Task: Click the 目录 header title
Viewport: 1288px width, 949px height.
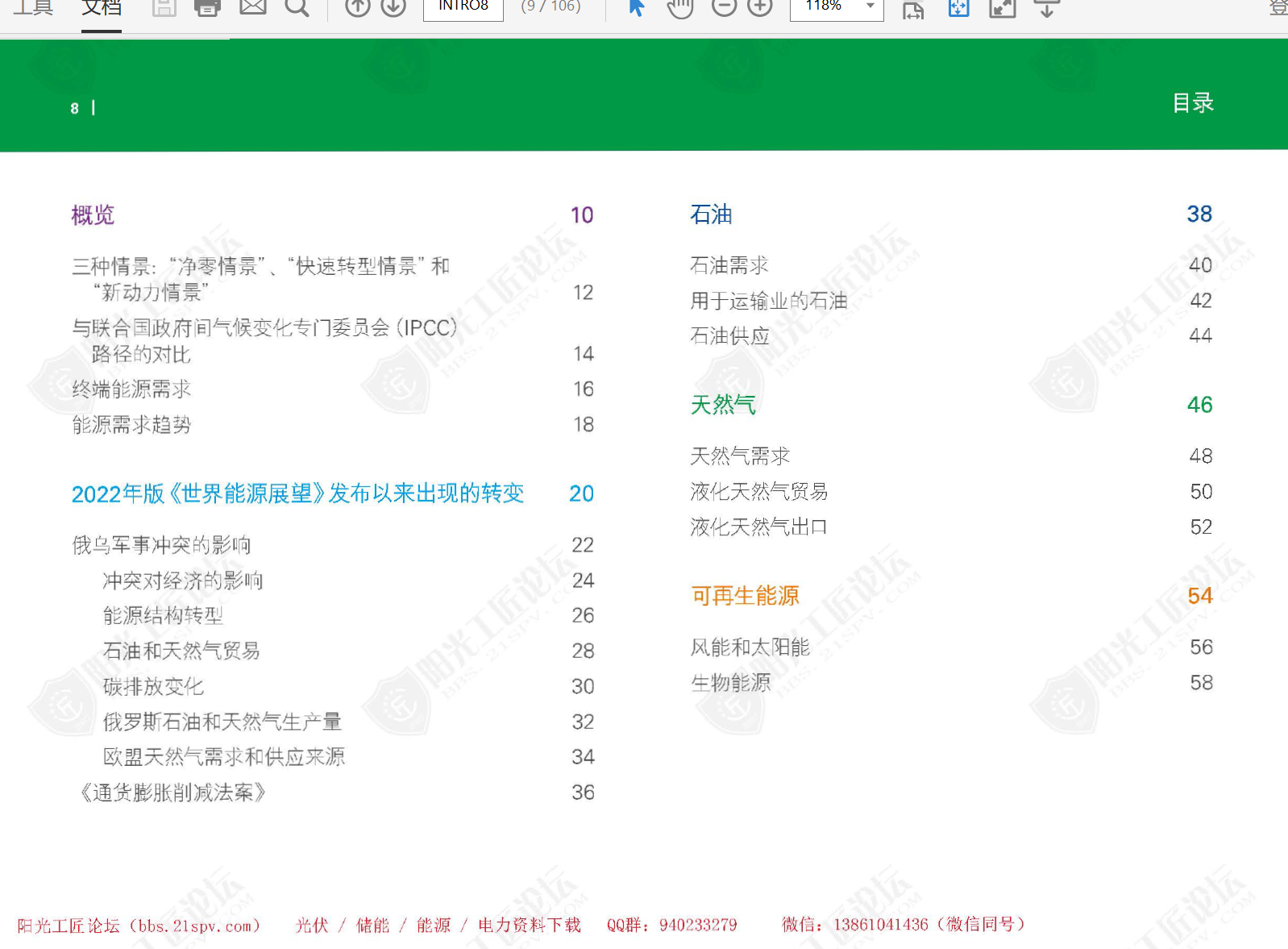Action: point(1193,103)
